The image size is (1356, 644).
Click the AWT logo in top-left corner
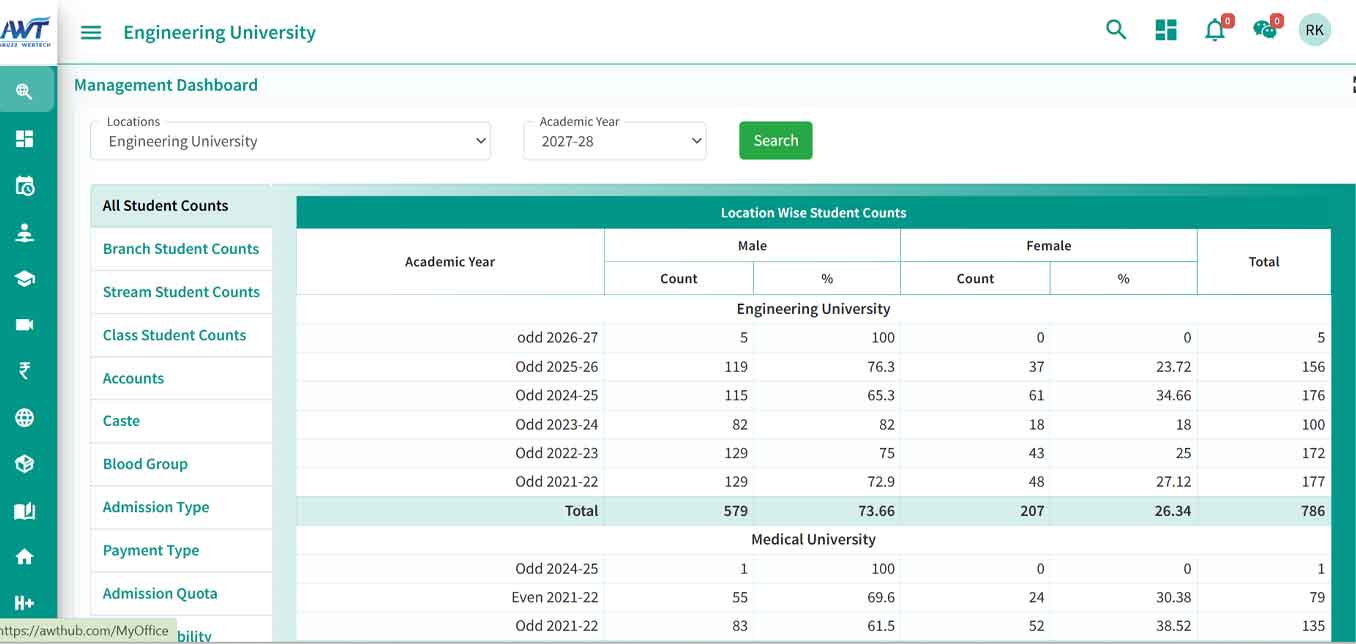pos(26,30)
